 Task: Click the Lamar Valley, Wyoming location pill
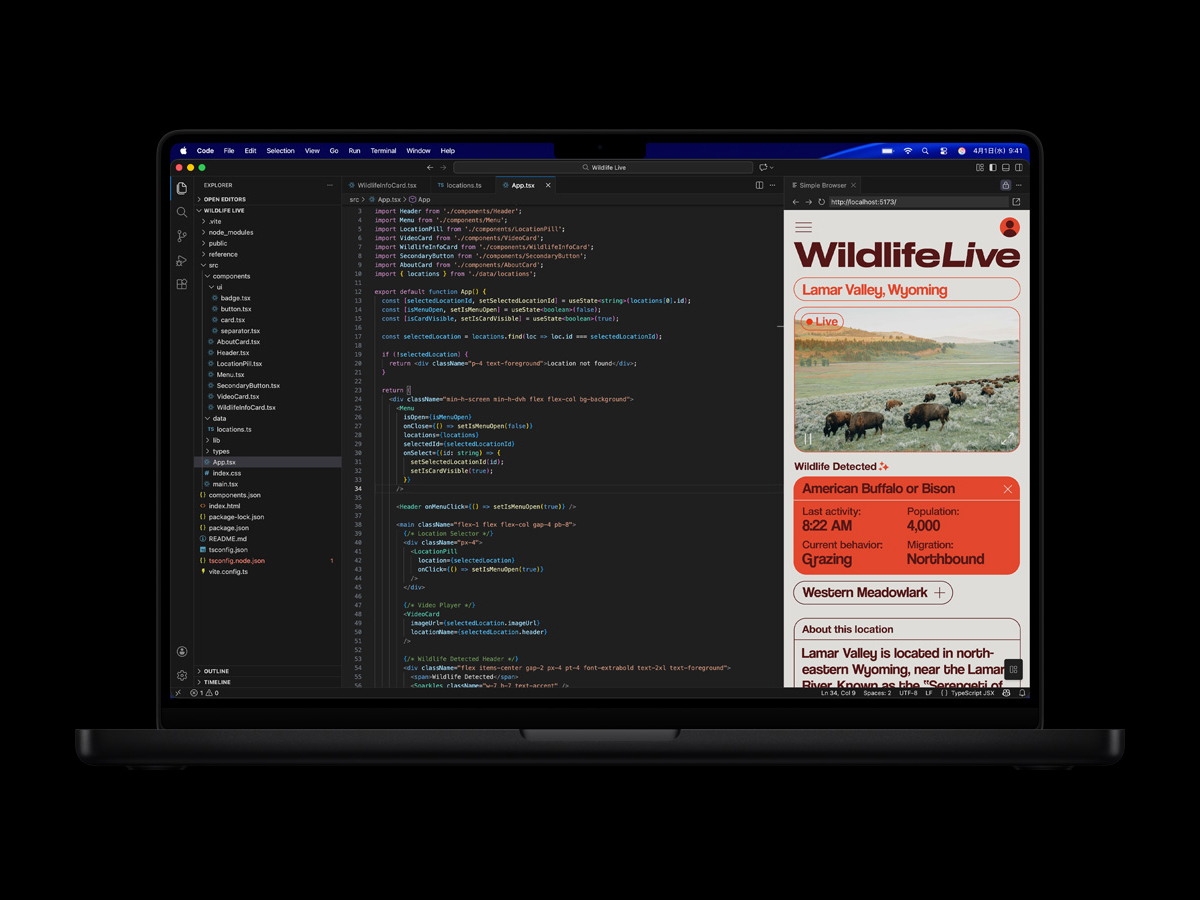[x=906, y=290]
